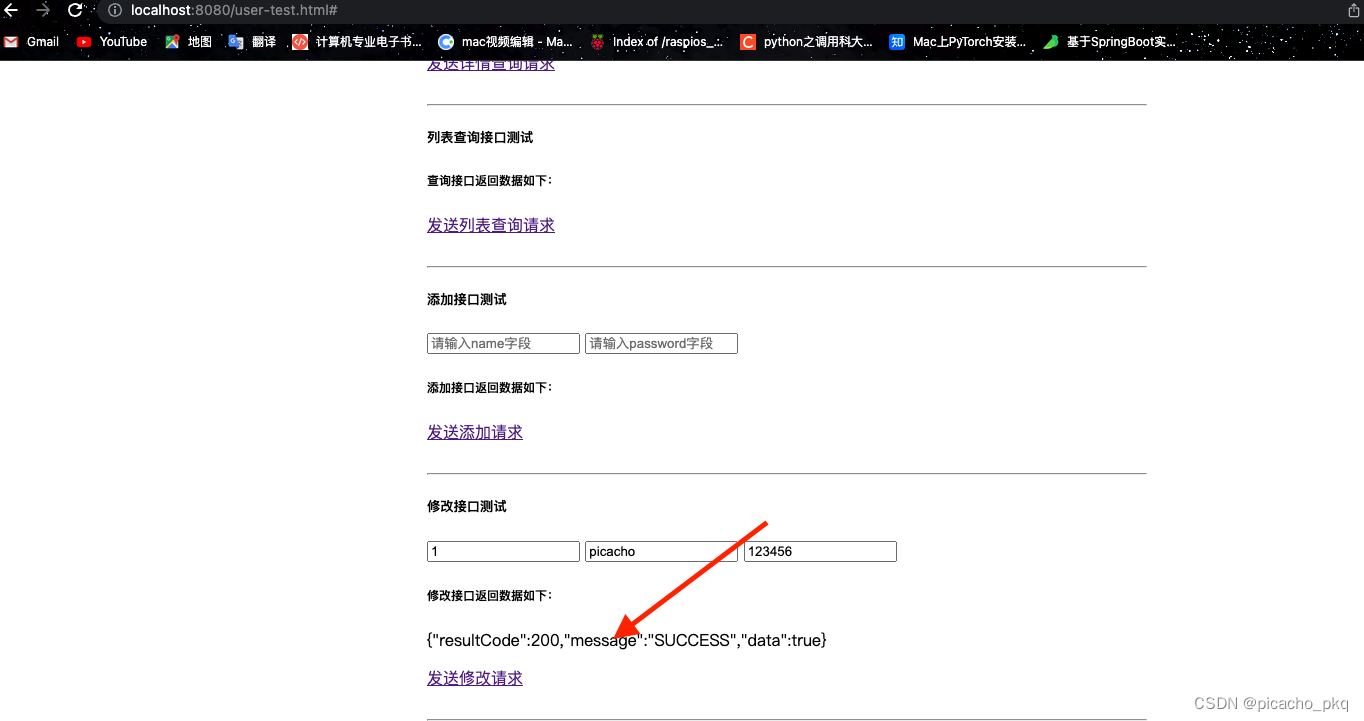
Task: Open the YouTube bookmark
Action: [x=112, y=42]
